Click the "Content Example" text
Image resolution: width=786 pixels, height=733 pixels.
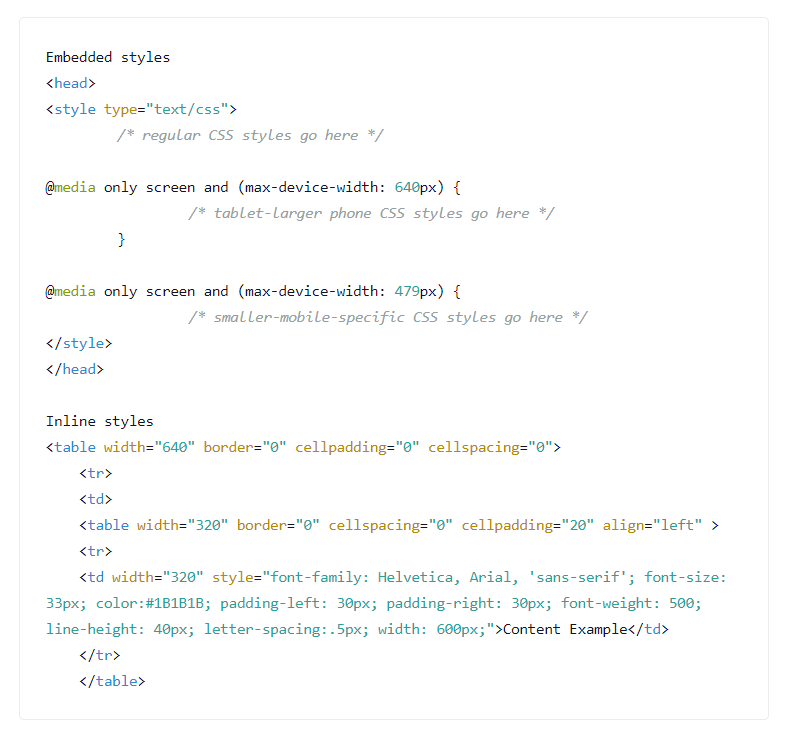pyautogui.click(x=569, y=629)
